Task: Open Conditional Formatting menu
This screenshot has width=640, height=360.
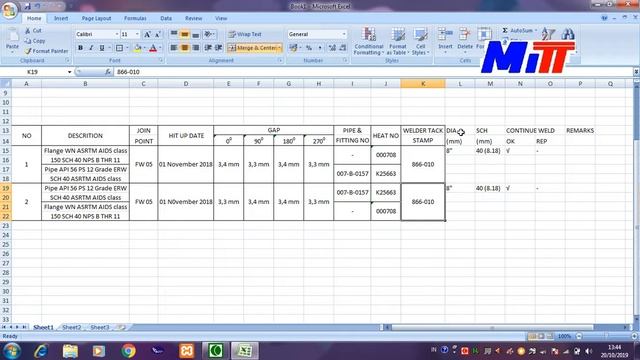Action: (x=369, y=41)
